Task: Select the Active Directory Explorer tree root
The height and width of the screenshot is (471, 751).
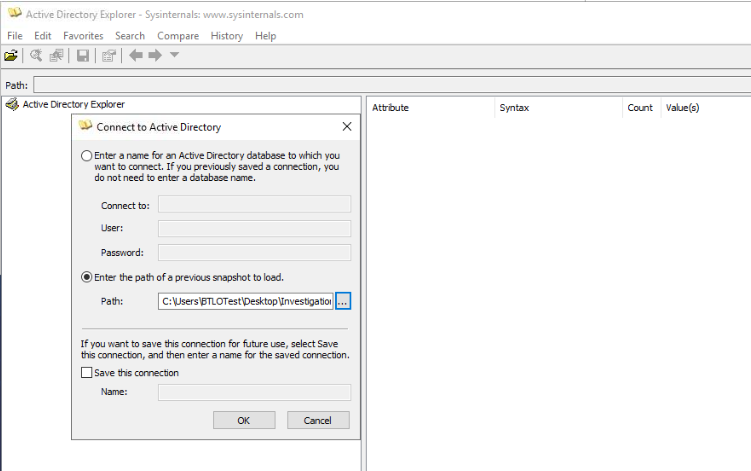Action: [73, 104]
